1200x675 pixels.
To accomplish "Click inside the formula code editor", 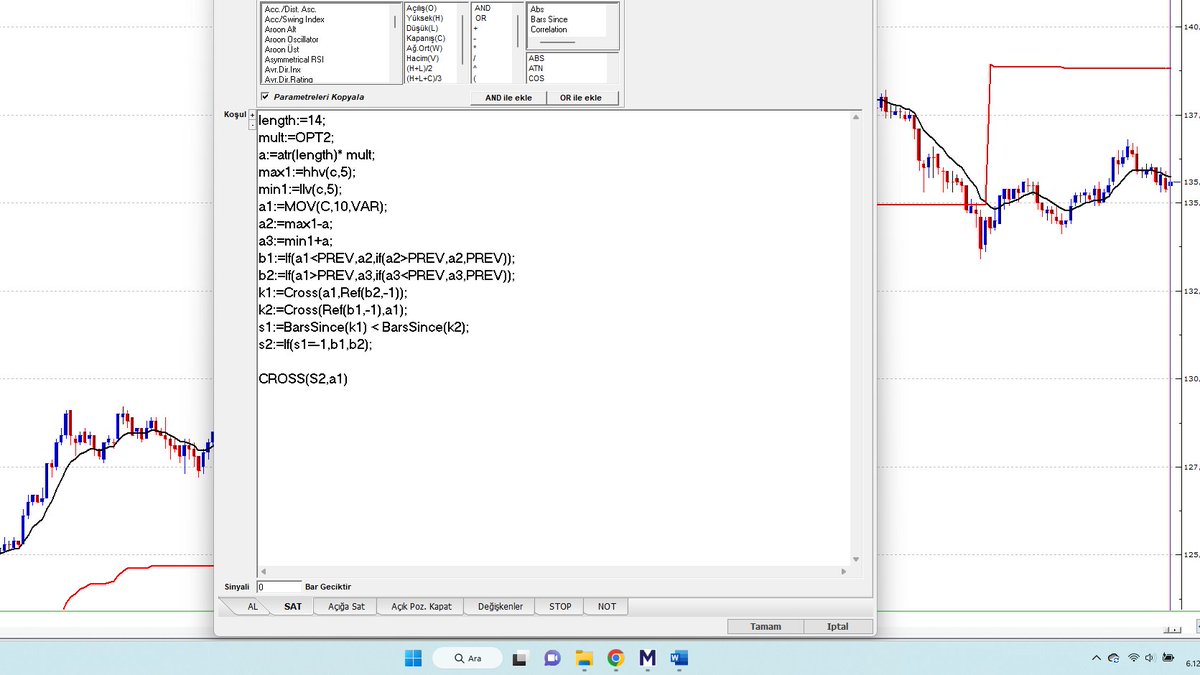I will [553, 338].
